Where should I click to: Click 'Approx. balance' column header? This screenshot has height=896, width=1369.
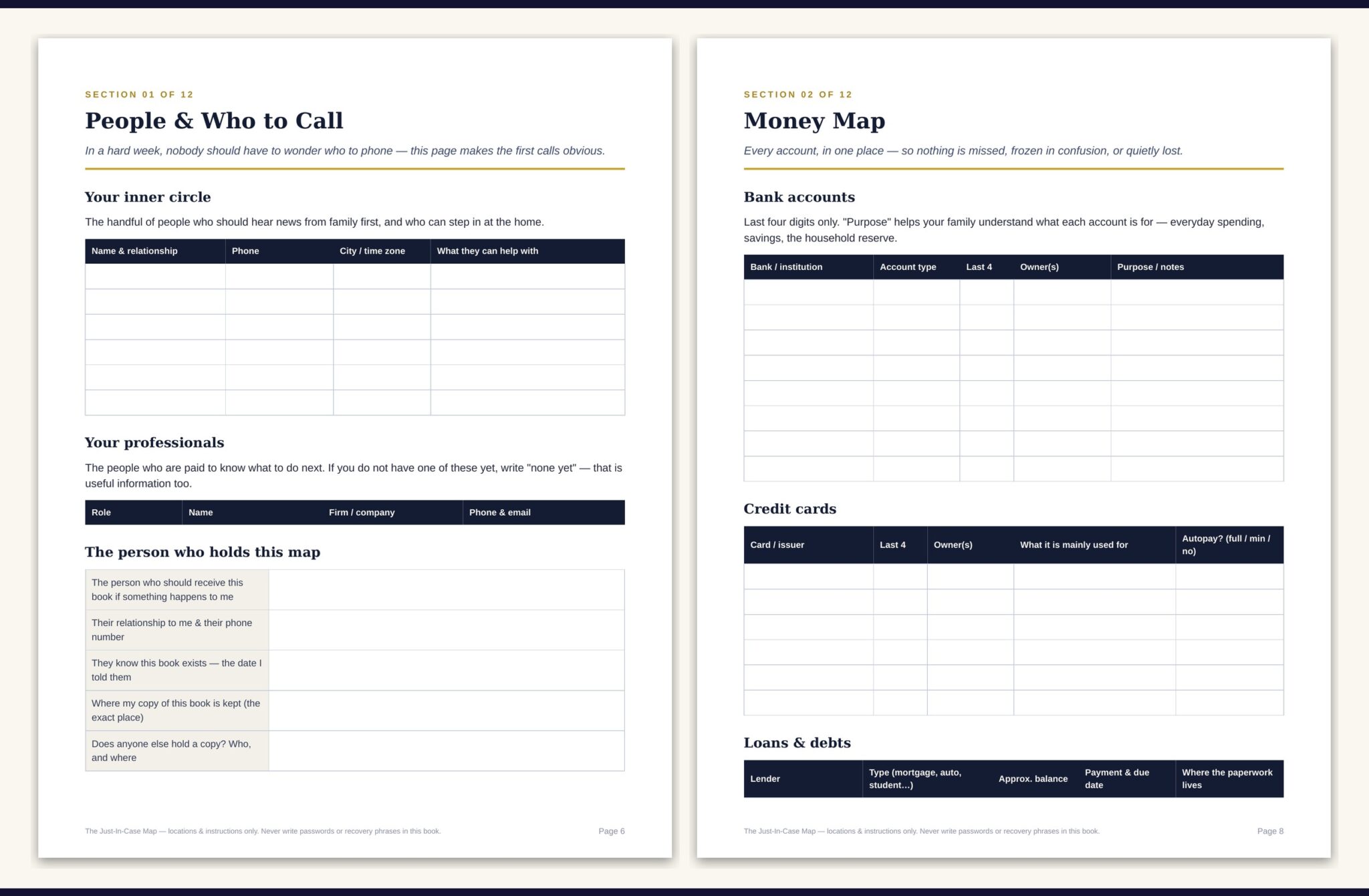[1035, 779]
